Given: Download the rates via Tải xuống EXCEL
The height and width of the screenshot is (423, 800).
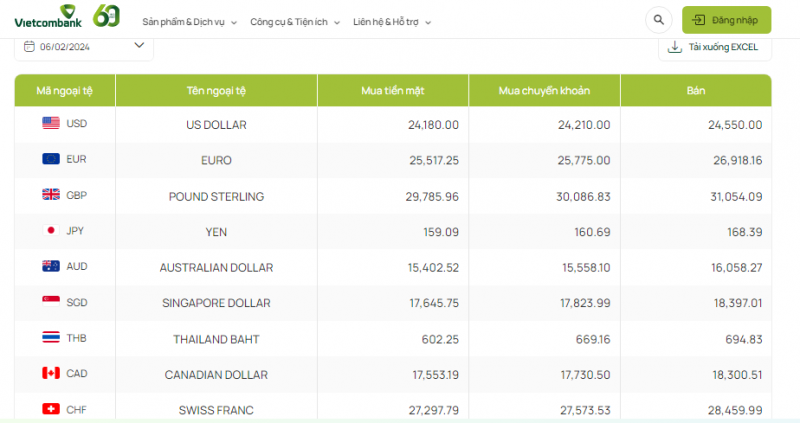Looking at the screenshot, I should click(714, 47).
